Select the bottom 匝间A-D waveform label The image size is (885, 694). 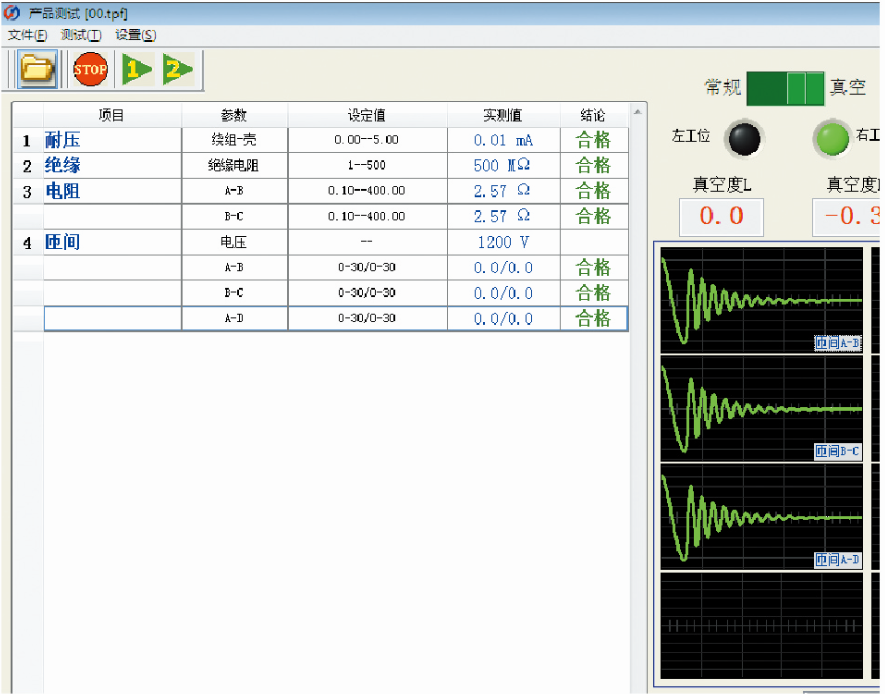[836, 561]
